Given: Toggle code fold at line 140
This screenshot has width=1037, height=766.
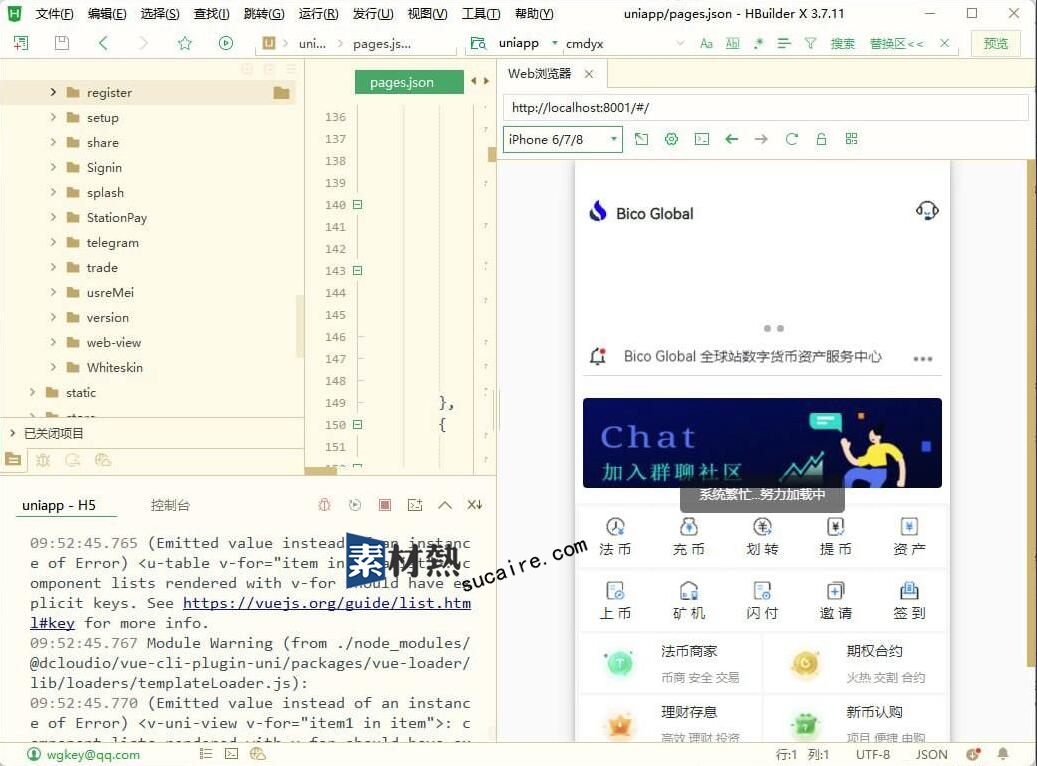Looking at the screenshot, I should (x=358, y=204).
